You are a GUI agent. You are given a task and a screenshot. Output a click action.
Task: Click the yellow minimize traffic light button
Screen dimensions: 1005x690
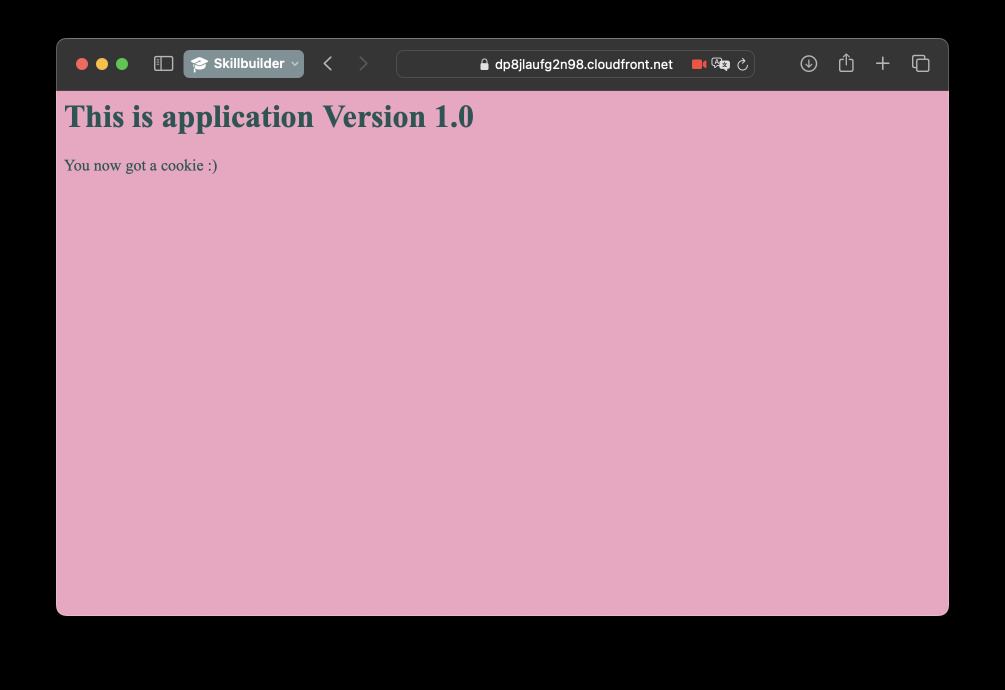click(101, 63)
